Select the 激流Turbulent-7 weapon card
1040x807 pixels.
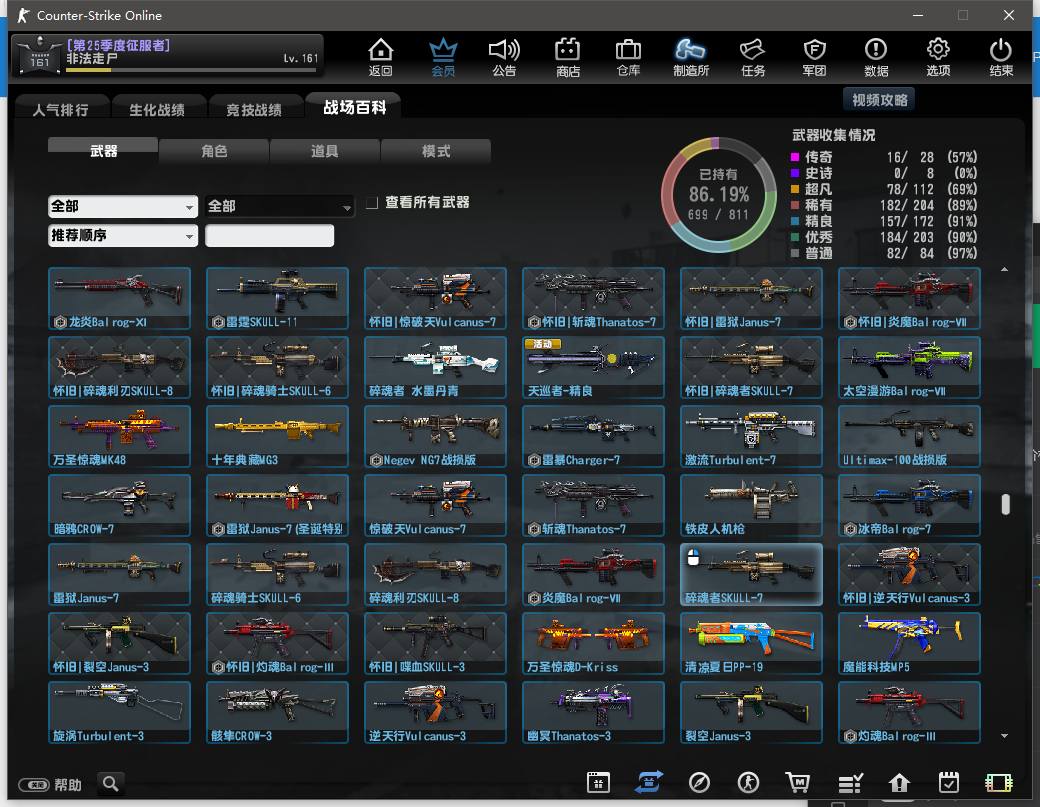pos(751,436)
